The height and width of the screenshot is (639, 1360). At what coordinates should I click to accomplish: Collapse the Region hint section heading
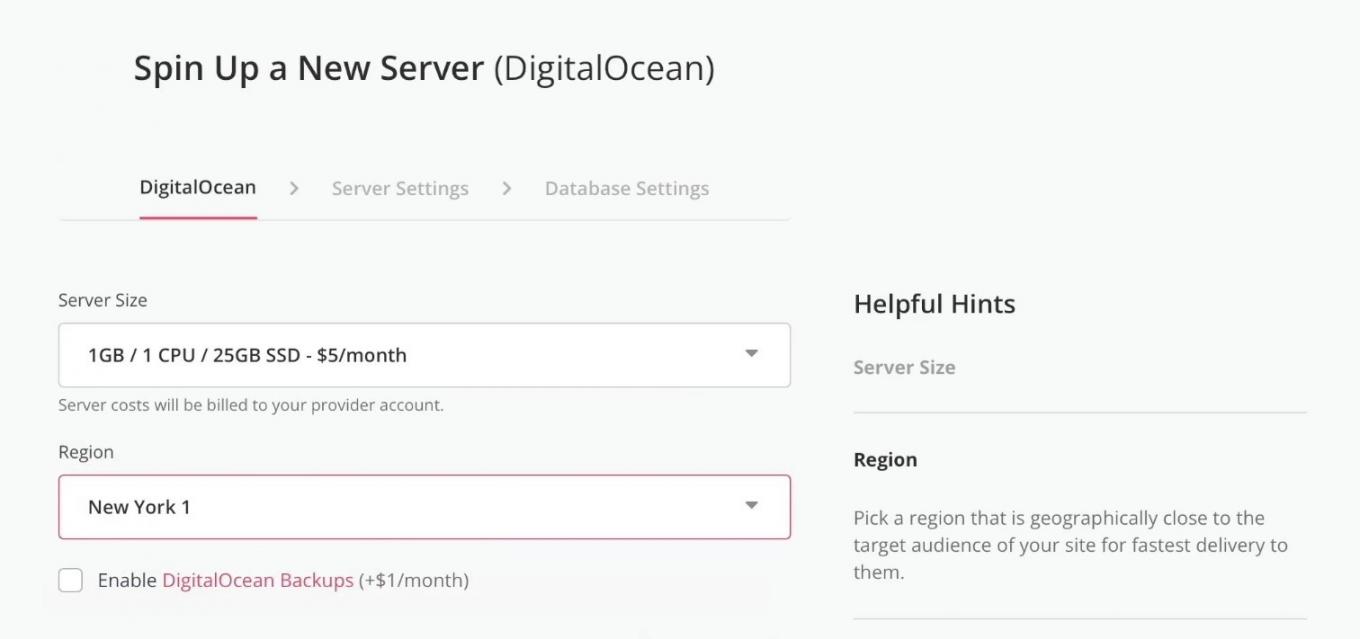[x=885, y=460]
